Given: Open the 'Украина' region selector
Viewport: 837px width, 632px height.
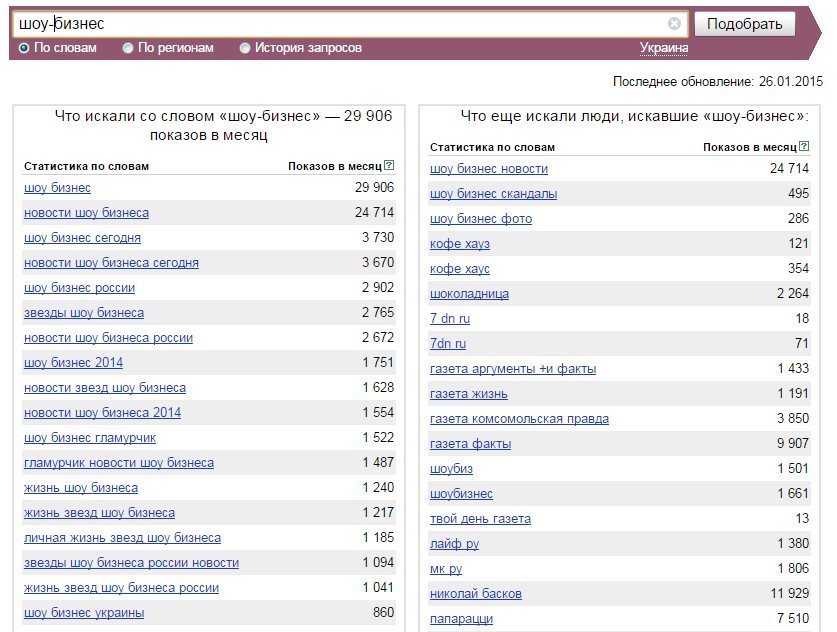Looking at the screenshot, I should pos(664,48).
